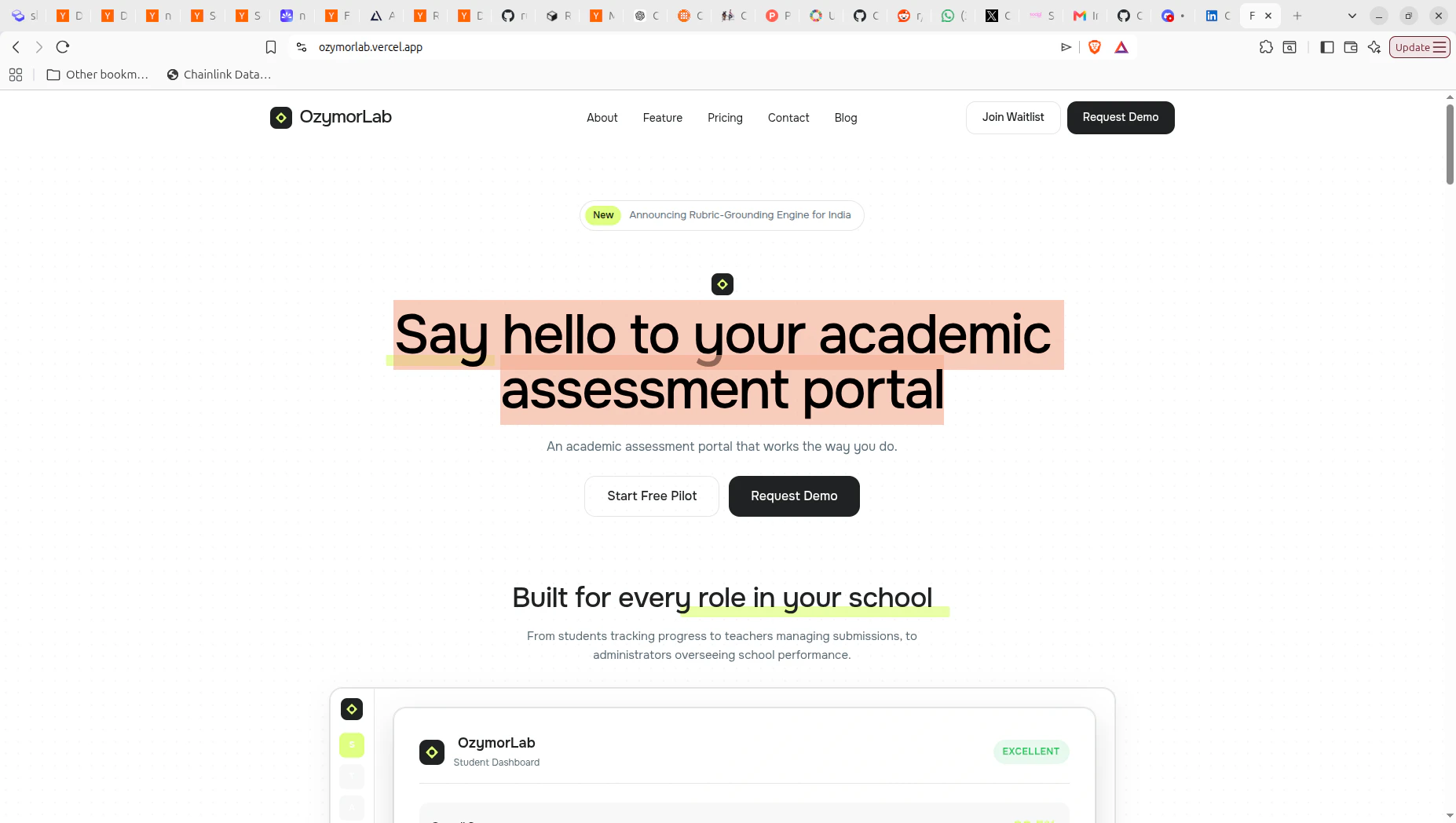Click Brave Rewards triangle icon
1456x823 pixels.
click(1121, 47)
